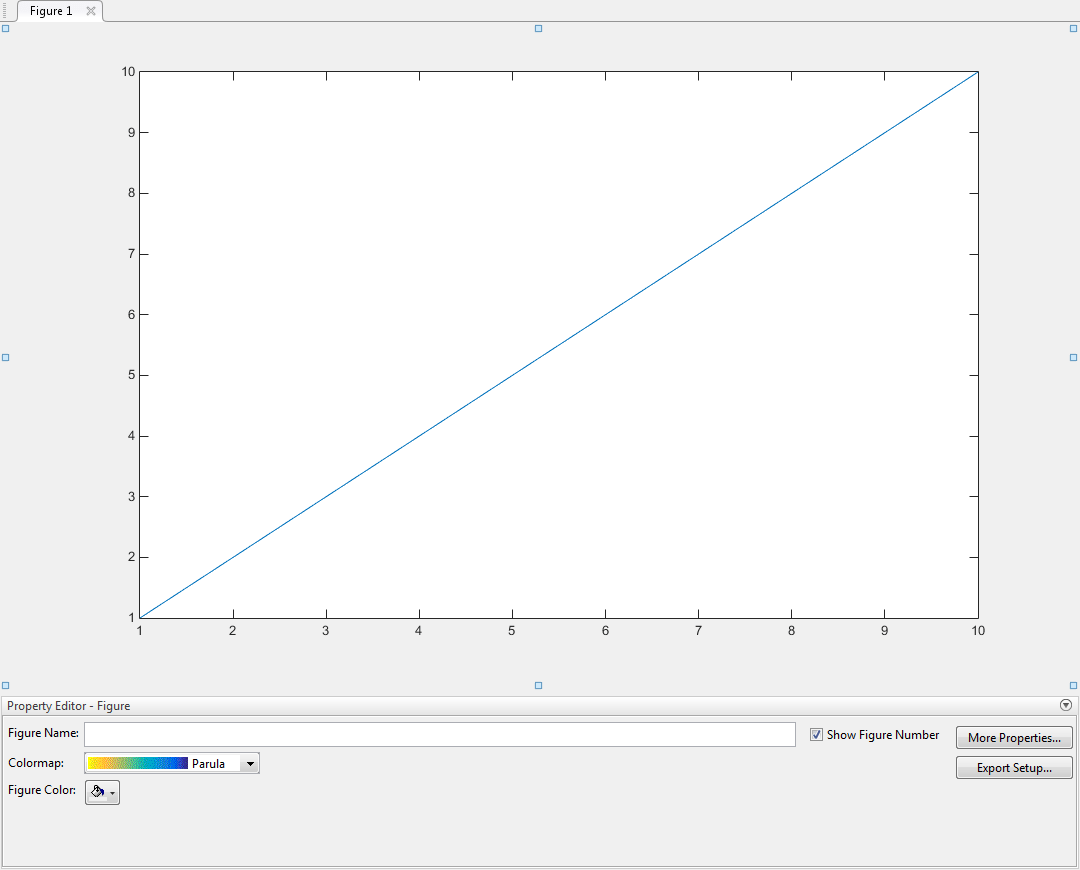Toggle the Show Figure Number checkbox

817,735
